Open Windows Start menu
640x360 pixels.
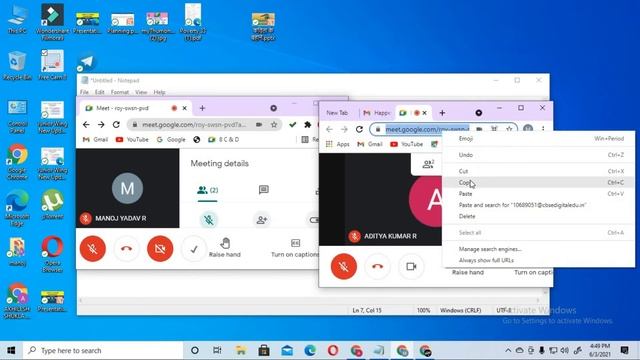(11, 351)
